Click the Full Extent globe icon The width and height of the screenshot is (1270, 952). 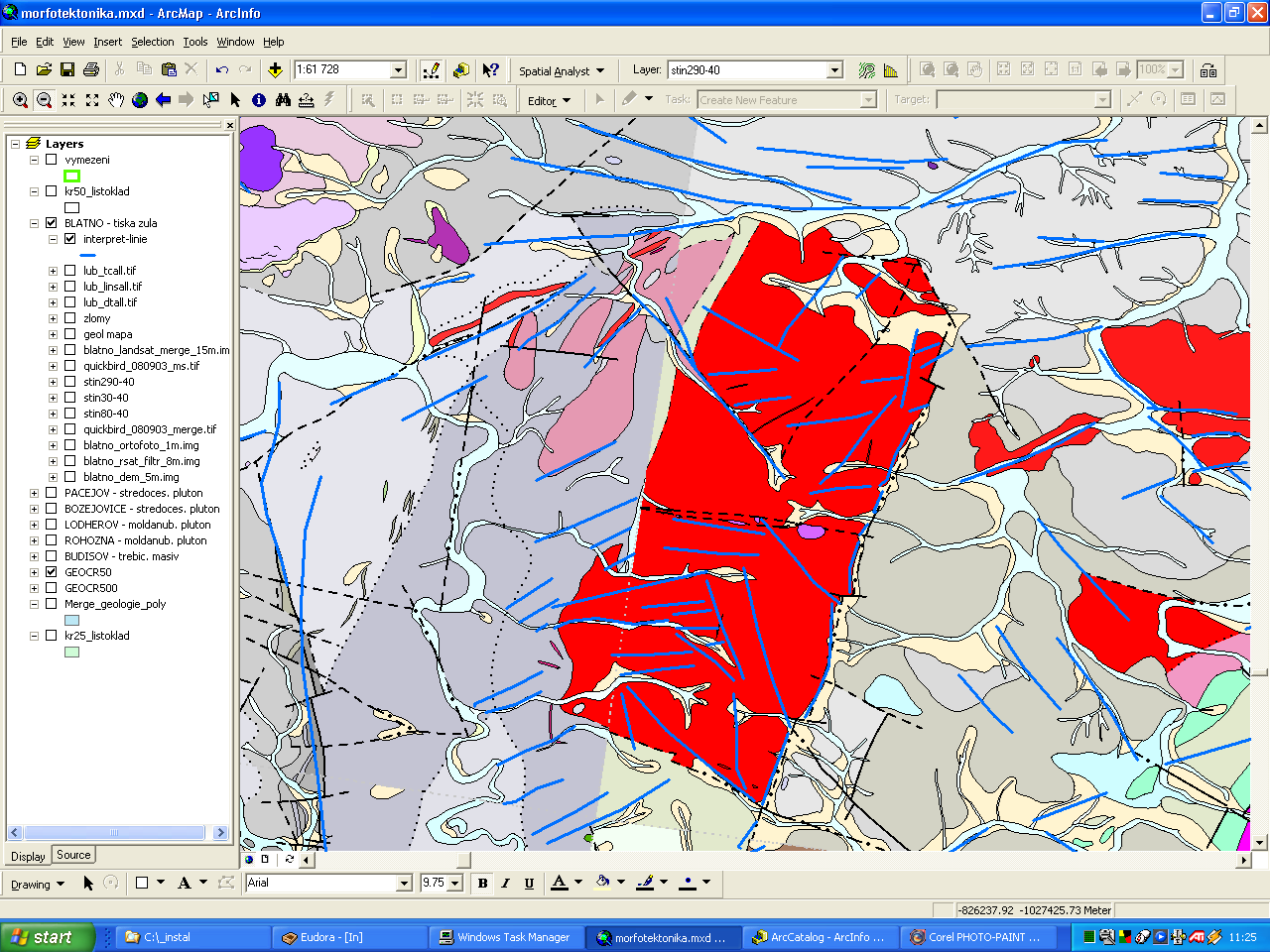140,100
